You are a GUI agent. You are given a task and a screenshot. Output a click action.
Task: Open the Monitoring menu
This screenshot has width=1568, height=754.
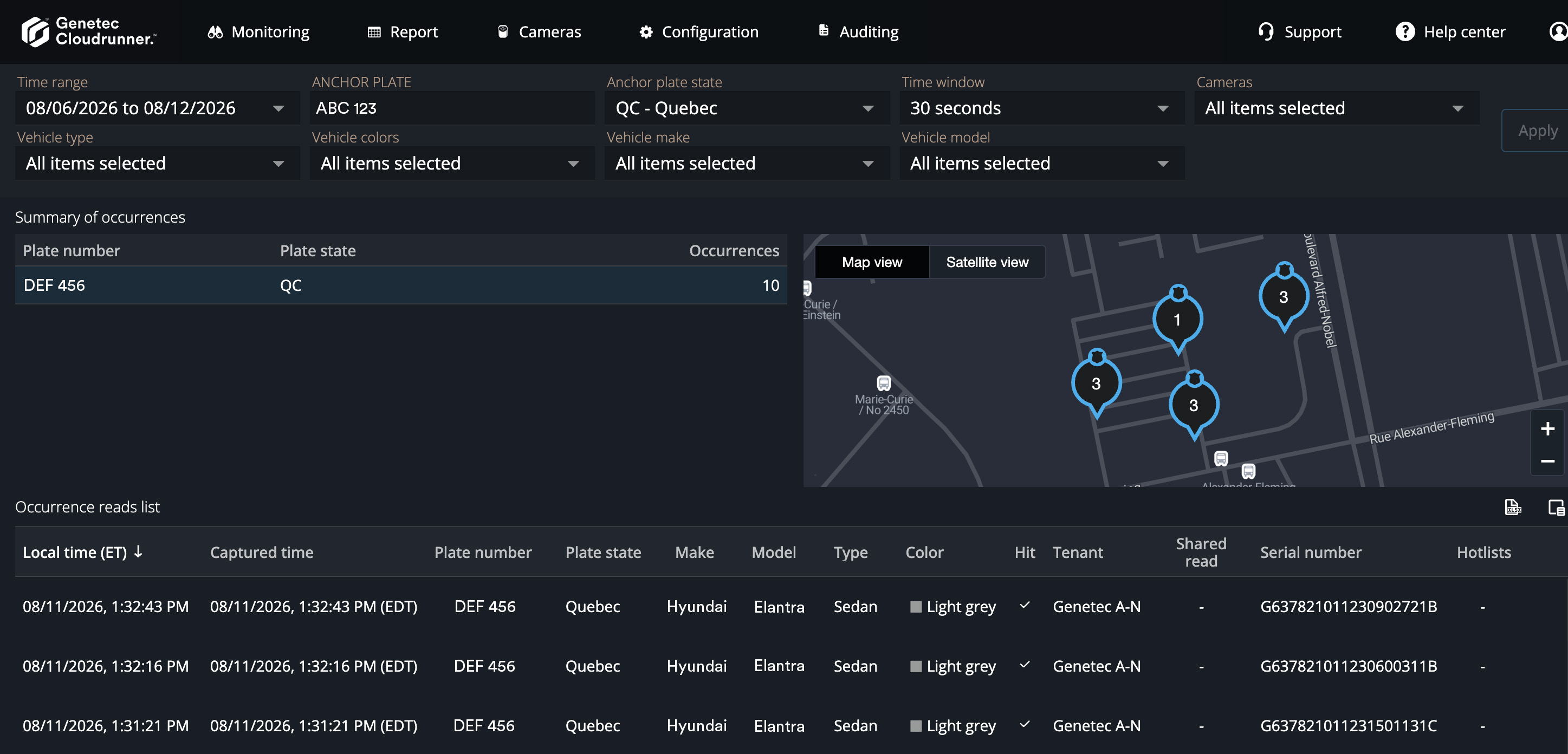click(258, 31)
